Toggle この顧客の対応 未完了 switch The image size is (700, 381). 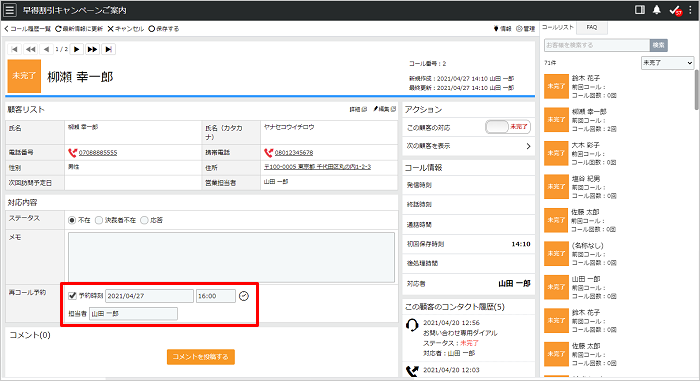pos(508,127)
